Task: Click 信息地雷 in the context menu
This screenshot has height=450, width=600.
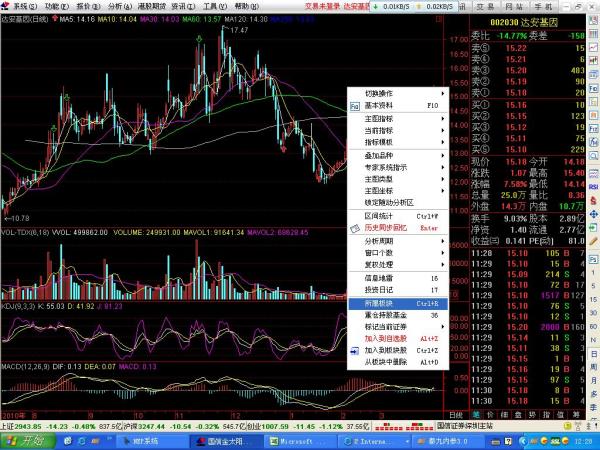Action: (396, 278)
